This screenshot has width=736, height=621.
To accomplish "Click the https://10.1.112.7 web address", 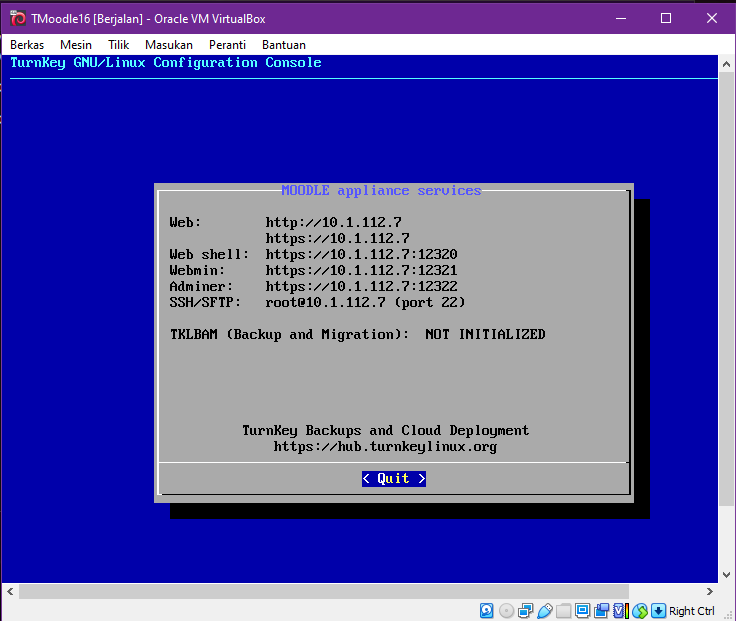I will point(337,238).
